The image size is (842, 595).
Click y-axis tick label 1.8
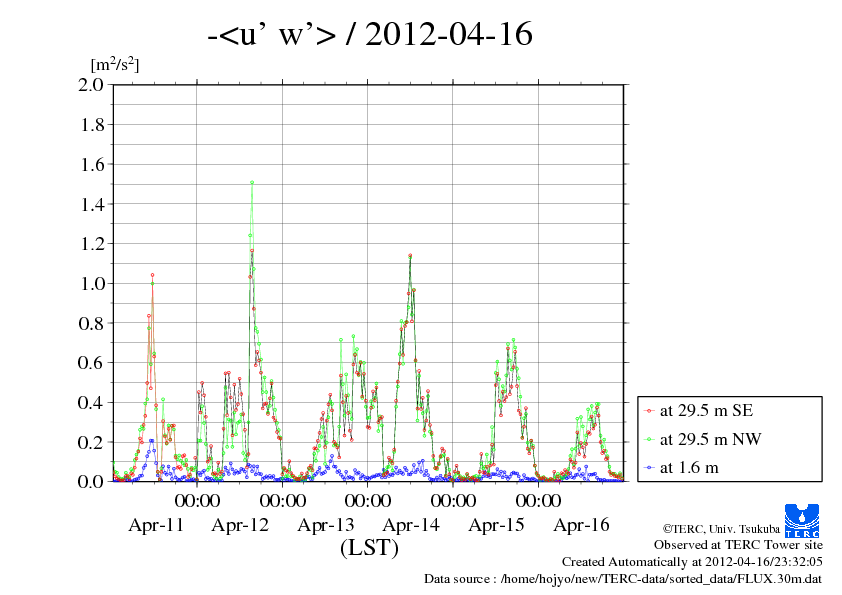[91, 125]
